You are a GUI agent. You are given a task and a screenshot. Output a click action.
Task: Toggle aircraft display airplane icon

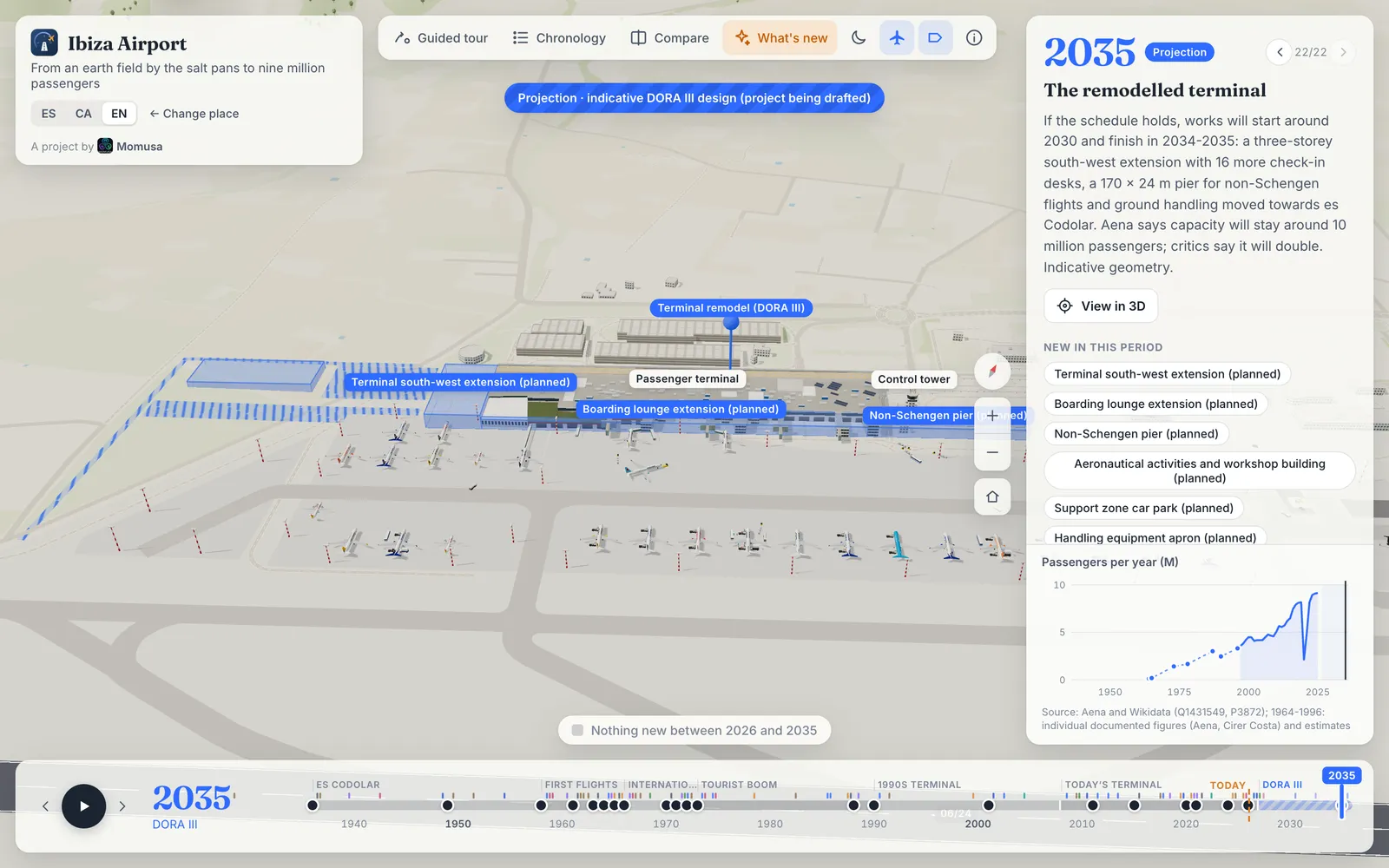tap(897, 38)
